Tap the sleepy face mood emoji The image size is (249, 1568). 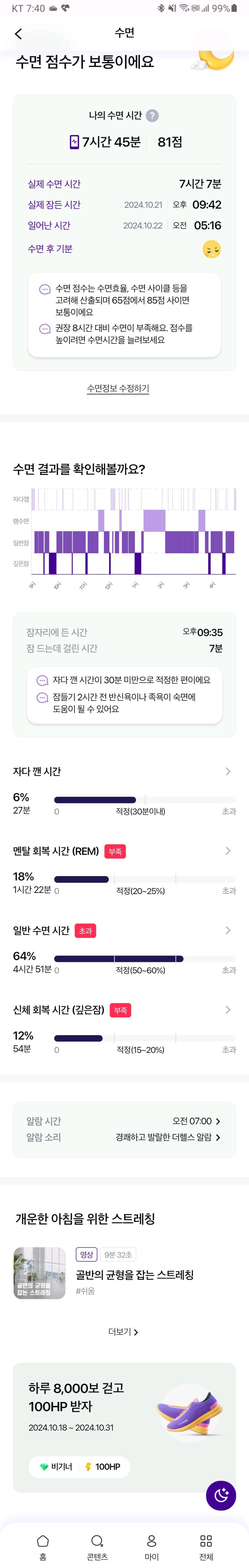click(211, 249)
